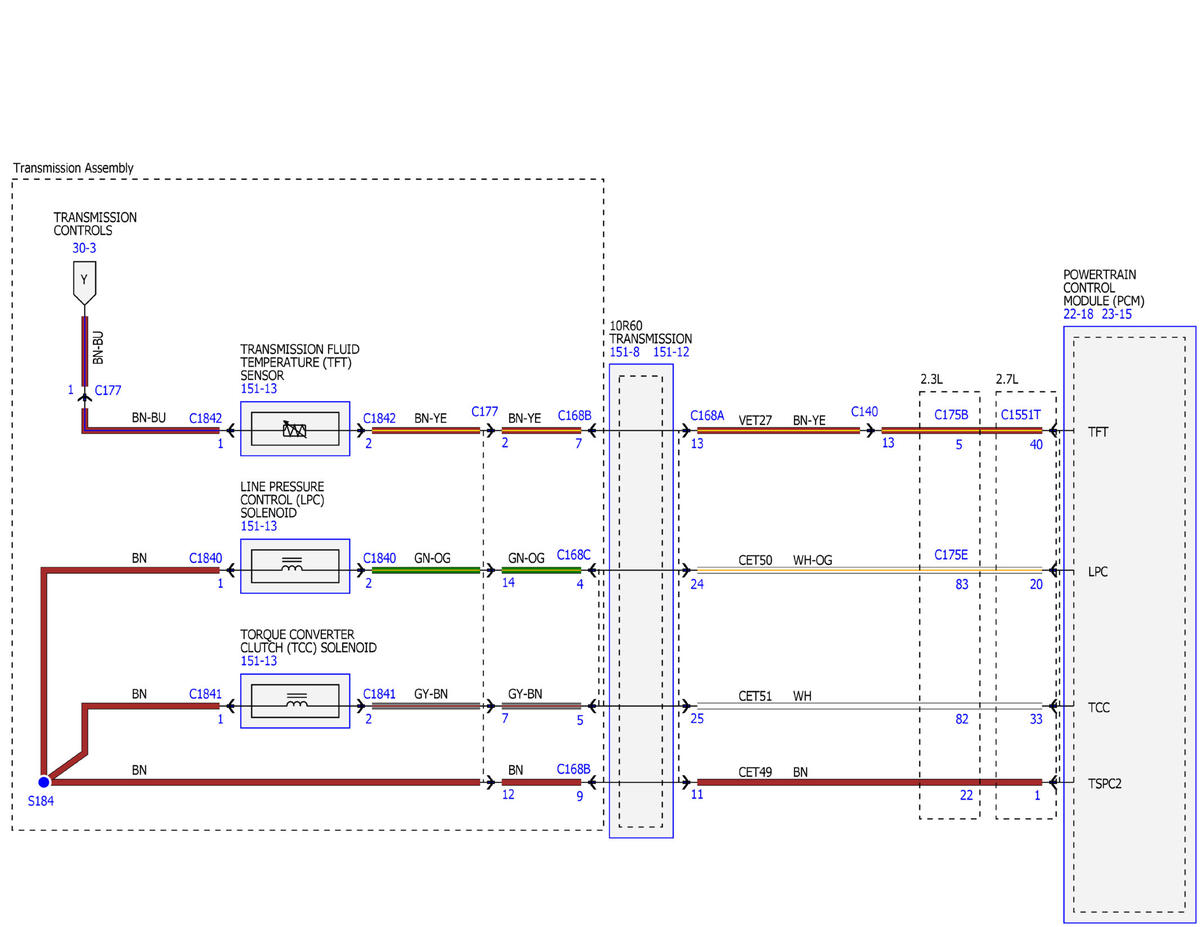Select the TFT pin label at the PCM

click(1098, 432)
